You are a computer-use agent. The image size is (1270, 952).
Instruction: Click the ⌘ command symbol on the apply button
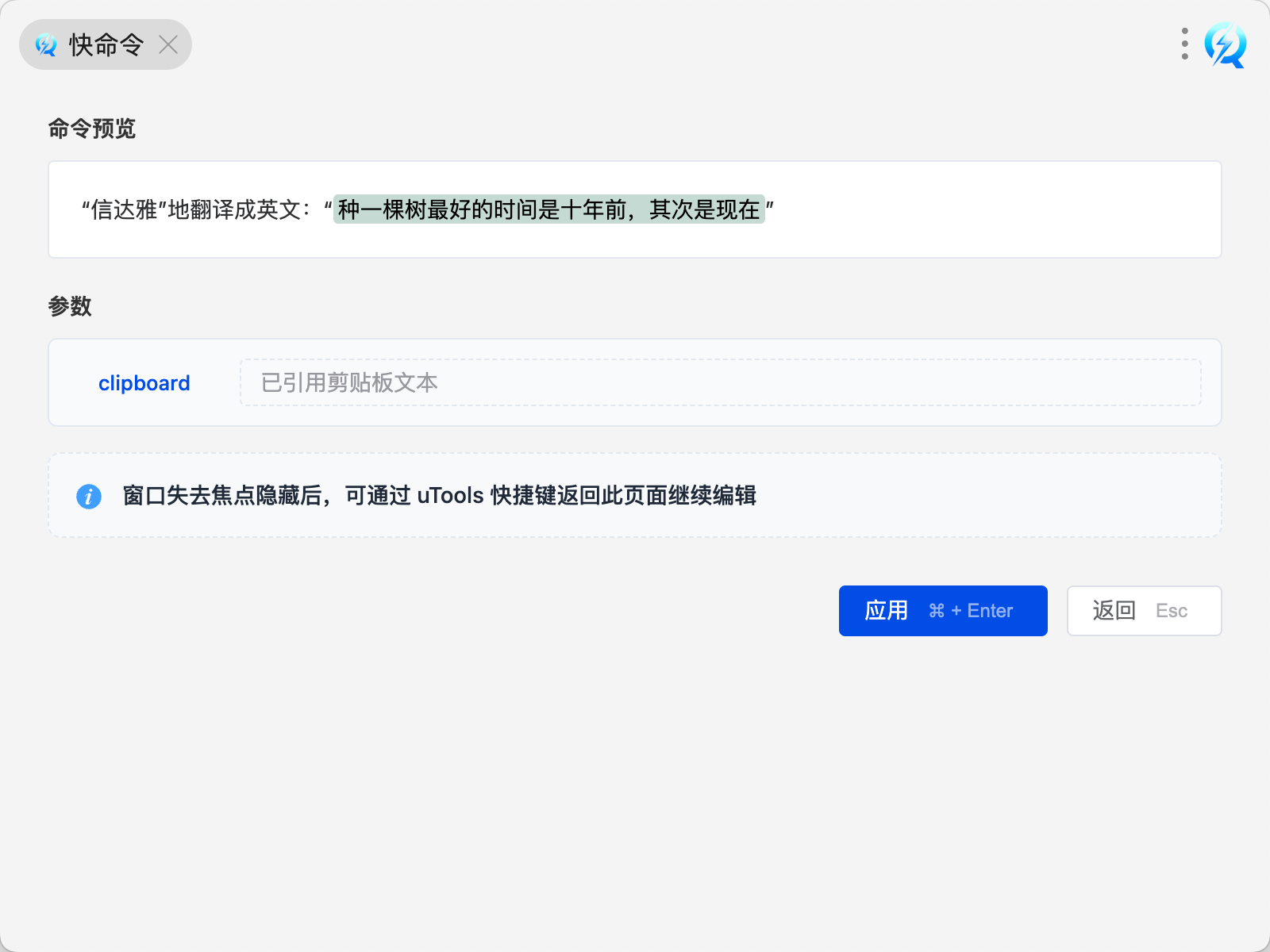point(937,611)
